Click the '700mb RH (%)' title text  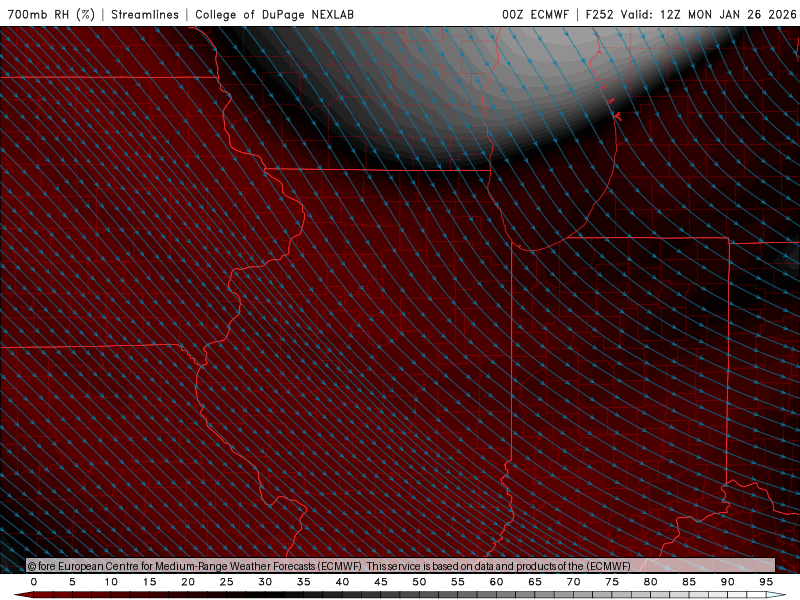click(x=51, y=14)
